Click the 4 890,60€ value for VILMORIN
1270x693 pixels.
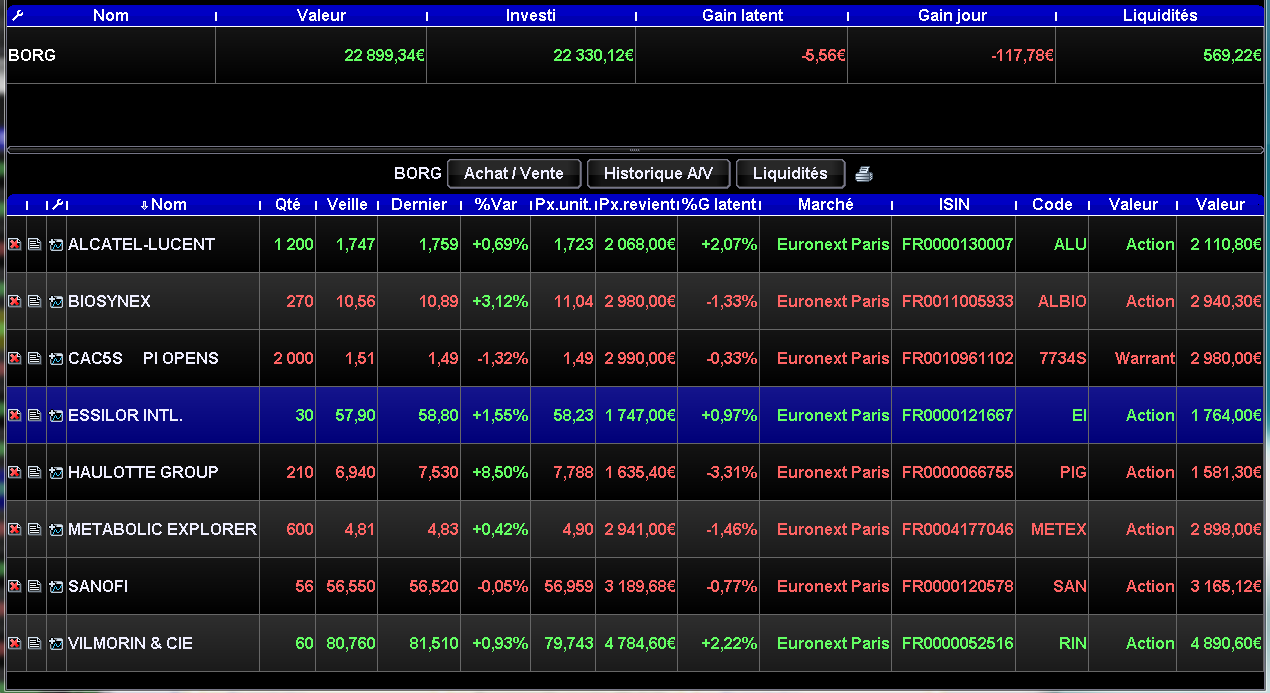1226,643
